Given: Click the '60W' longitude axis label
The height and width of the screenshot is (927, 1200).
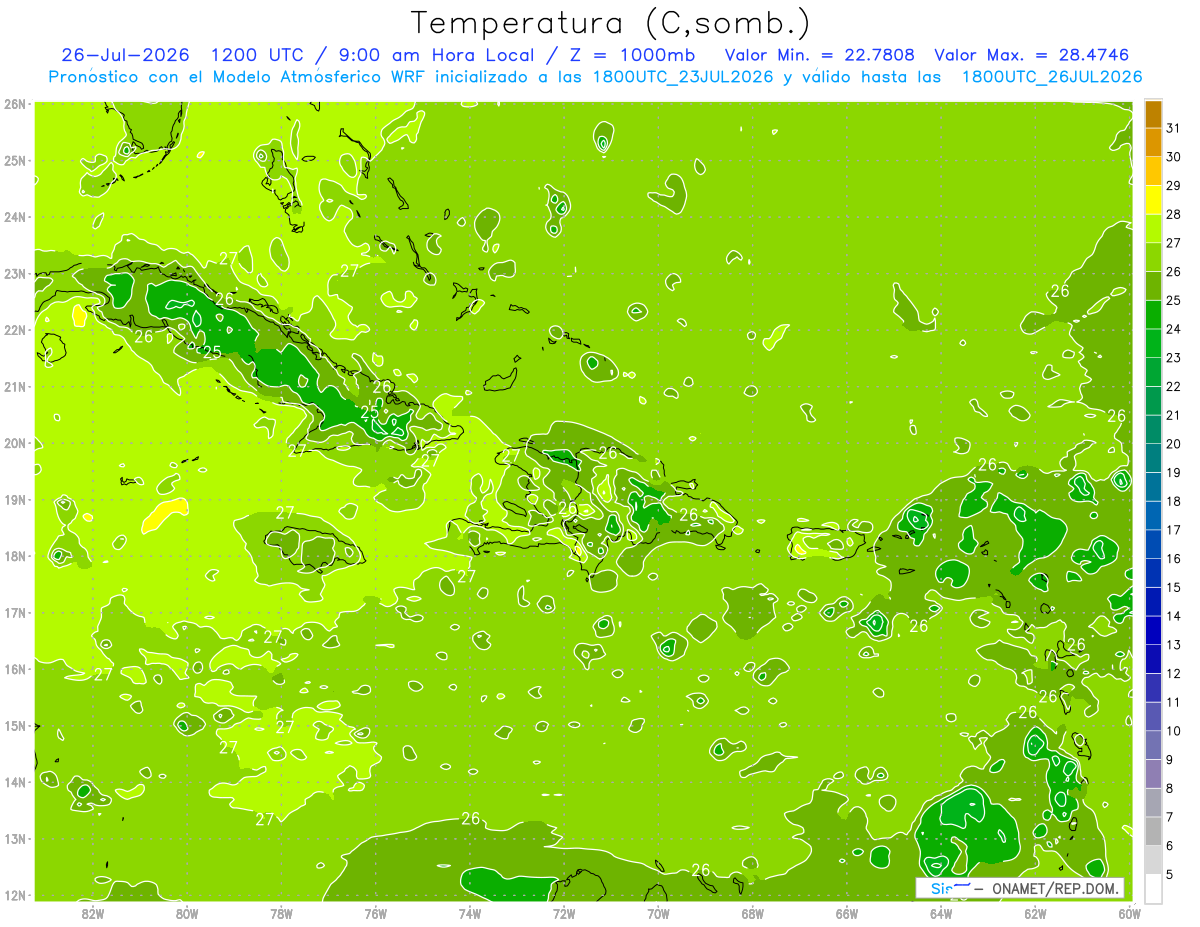Looking at the screenshot, I should coord(1130,913).
